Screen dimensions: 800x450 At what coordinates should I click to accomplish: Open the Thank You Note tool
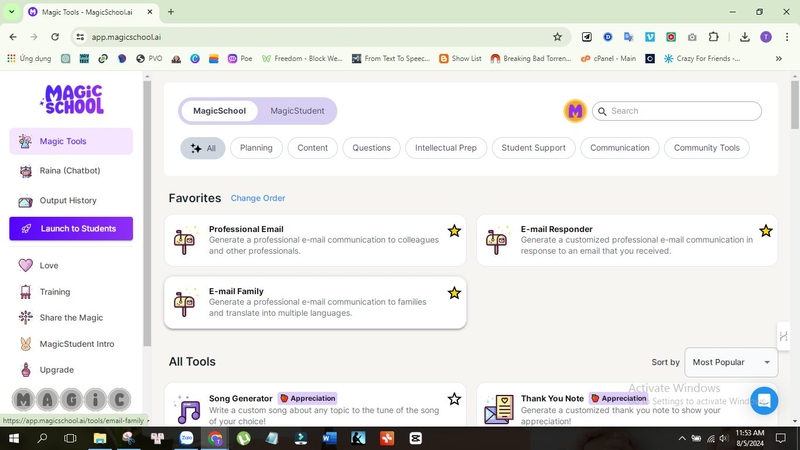[x=627, y=405]
